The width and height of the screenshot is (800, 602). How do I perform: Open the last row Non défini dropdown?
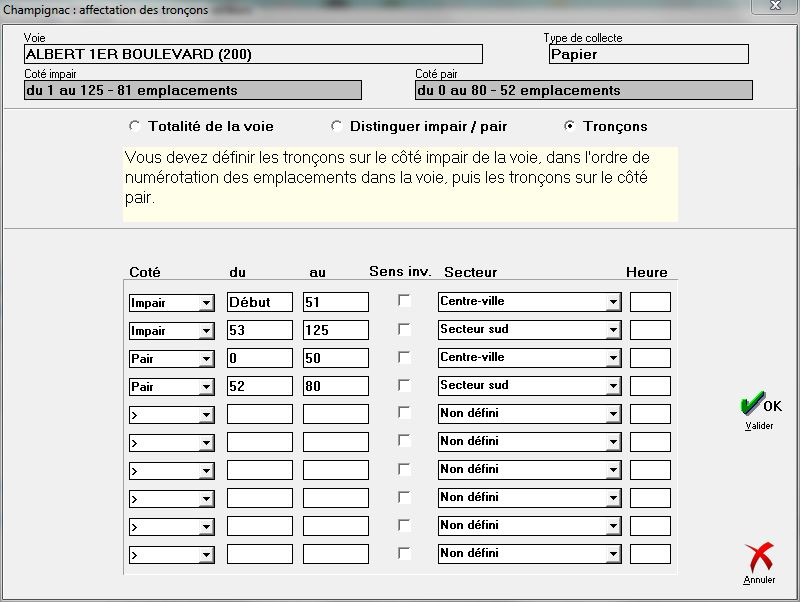coord(612,554)
